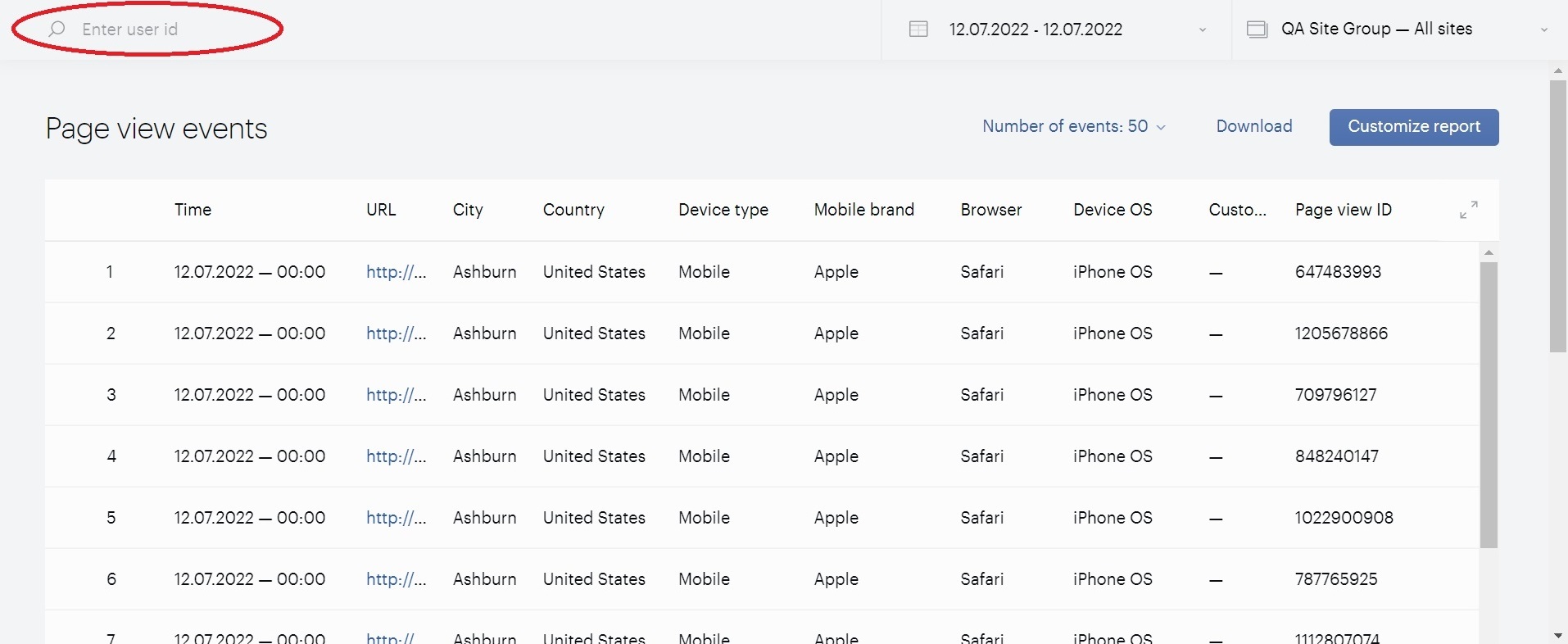1568x644 pixels.
Task: Click the Page view ID column header
Action: (1344, 210)
